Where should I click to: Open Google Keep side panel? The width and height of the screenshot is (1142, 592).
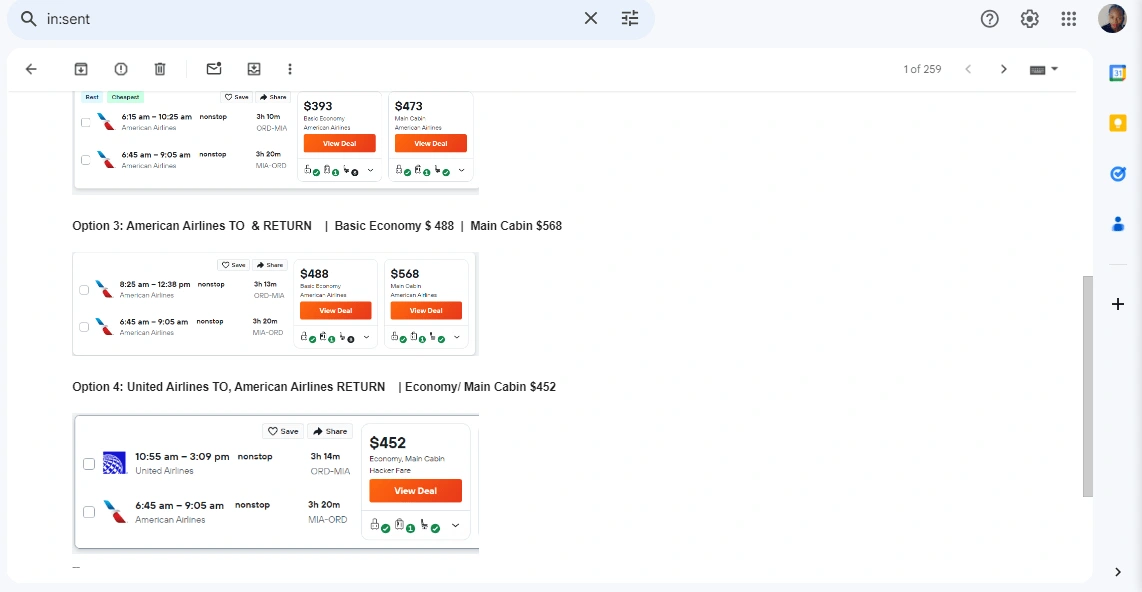coord(1118,123)
